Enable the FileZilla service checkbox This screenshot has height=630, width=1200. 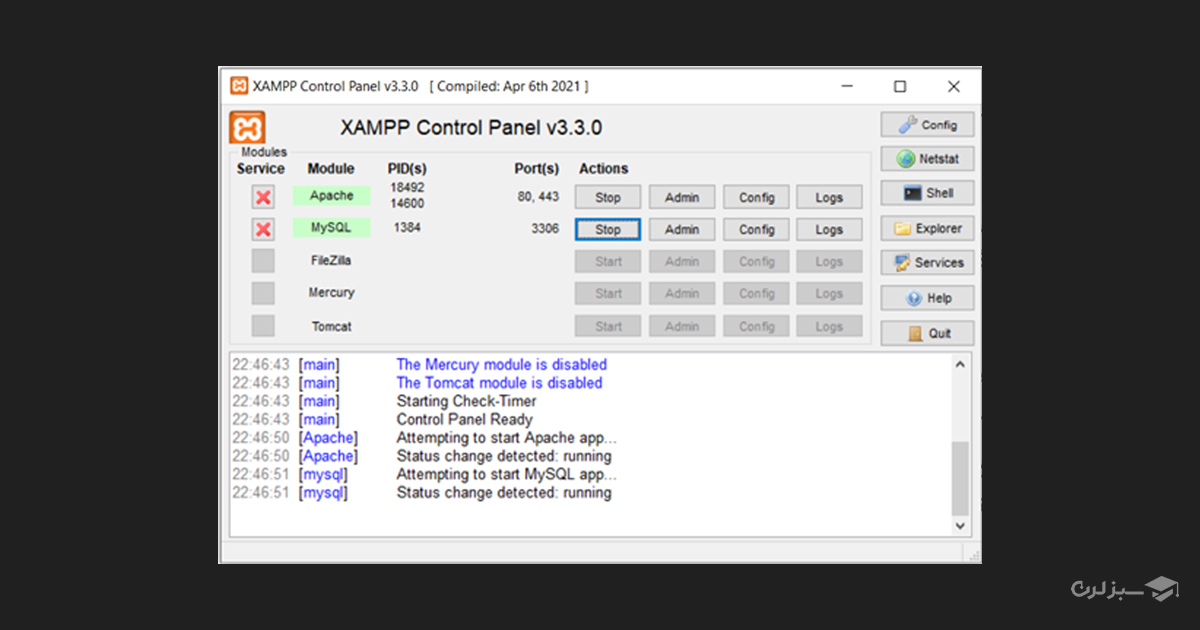[263, 260]
